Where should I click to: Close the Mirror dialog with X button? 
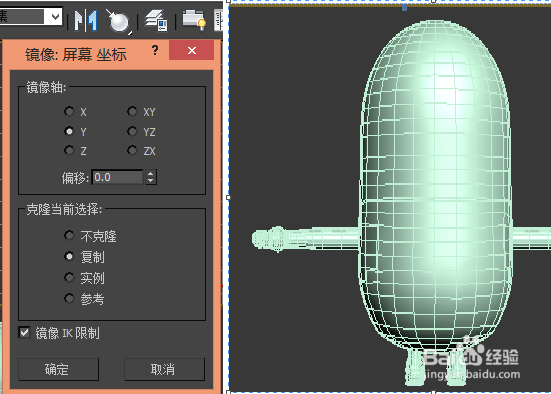pyautogui.click(x=192, y=50)
